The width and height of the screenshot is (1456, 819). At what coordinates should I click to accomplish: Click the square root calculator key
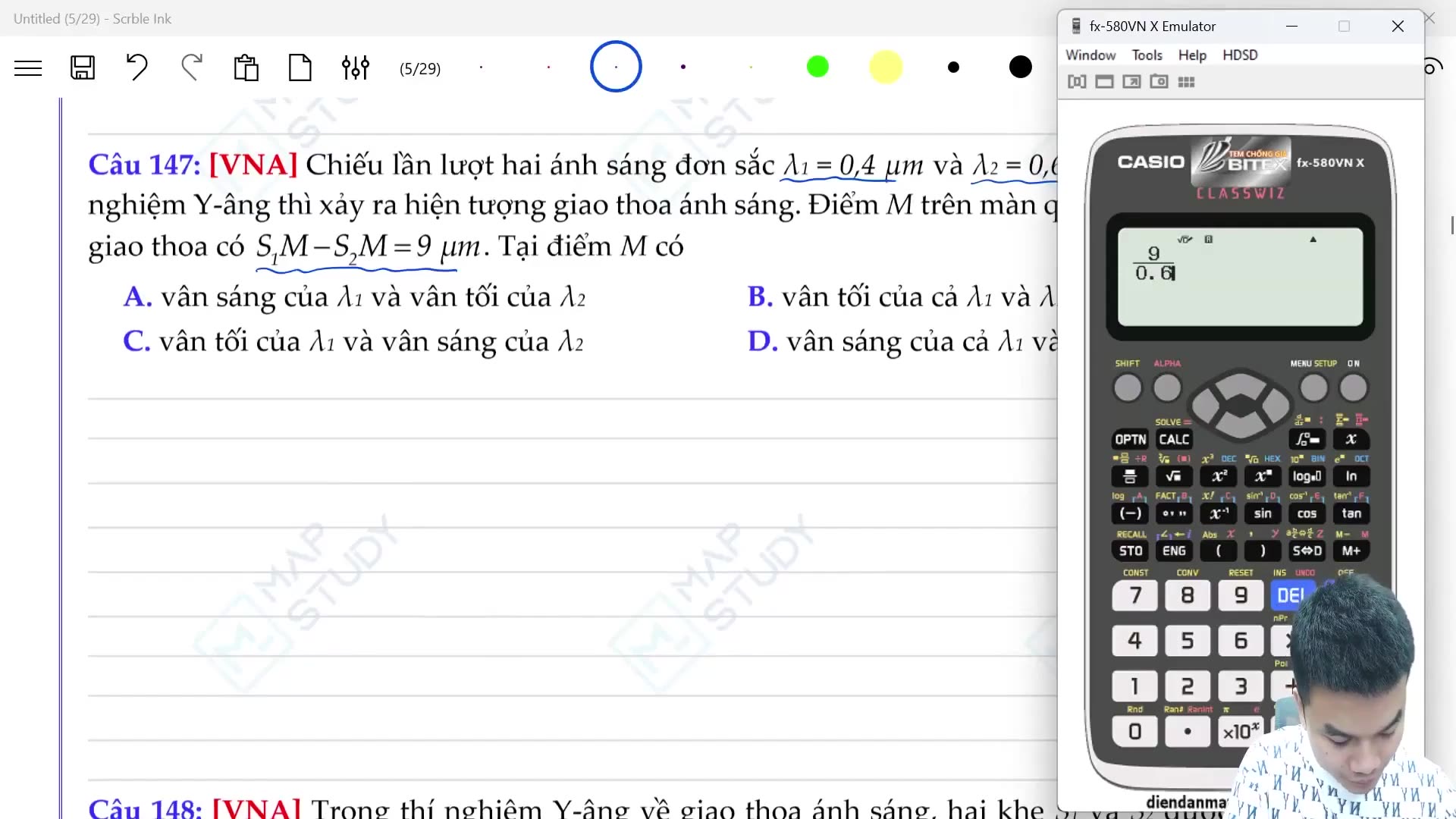click(1174, 477)
